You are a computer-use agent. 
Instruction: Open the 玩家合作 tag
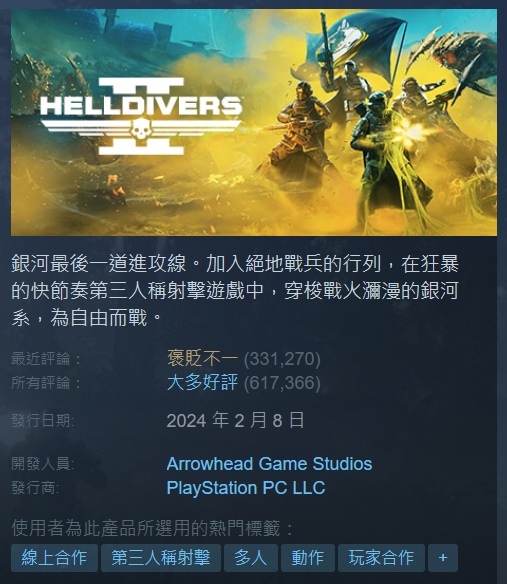[x=381, y=558]
